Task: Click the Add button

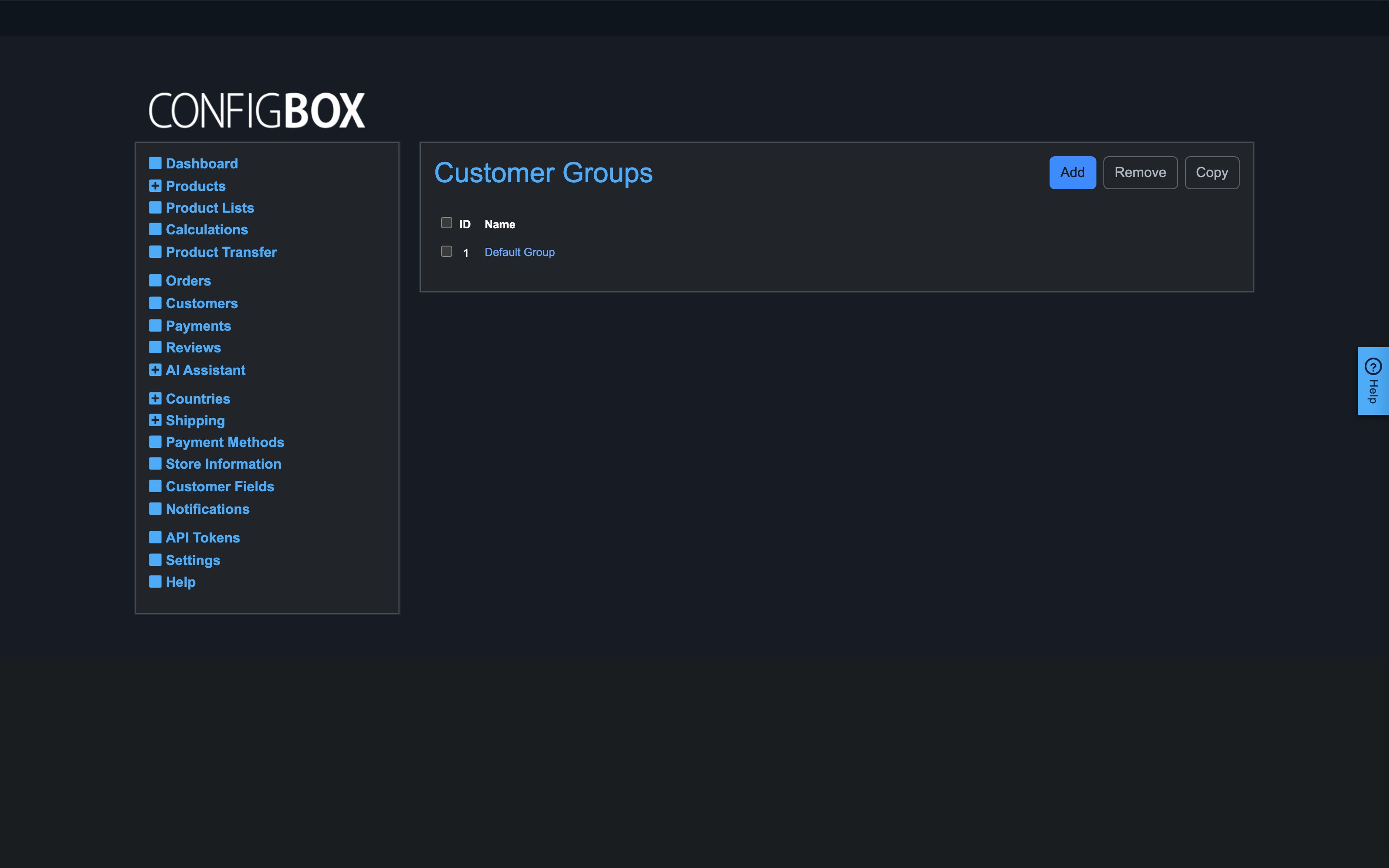Action: (x=1072, y=173)
